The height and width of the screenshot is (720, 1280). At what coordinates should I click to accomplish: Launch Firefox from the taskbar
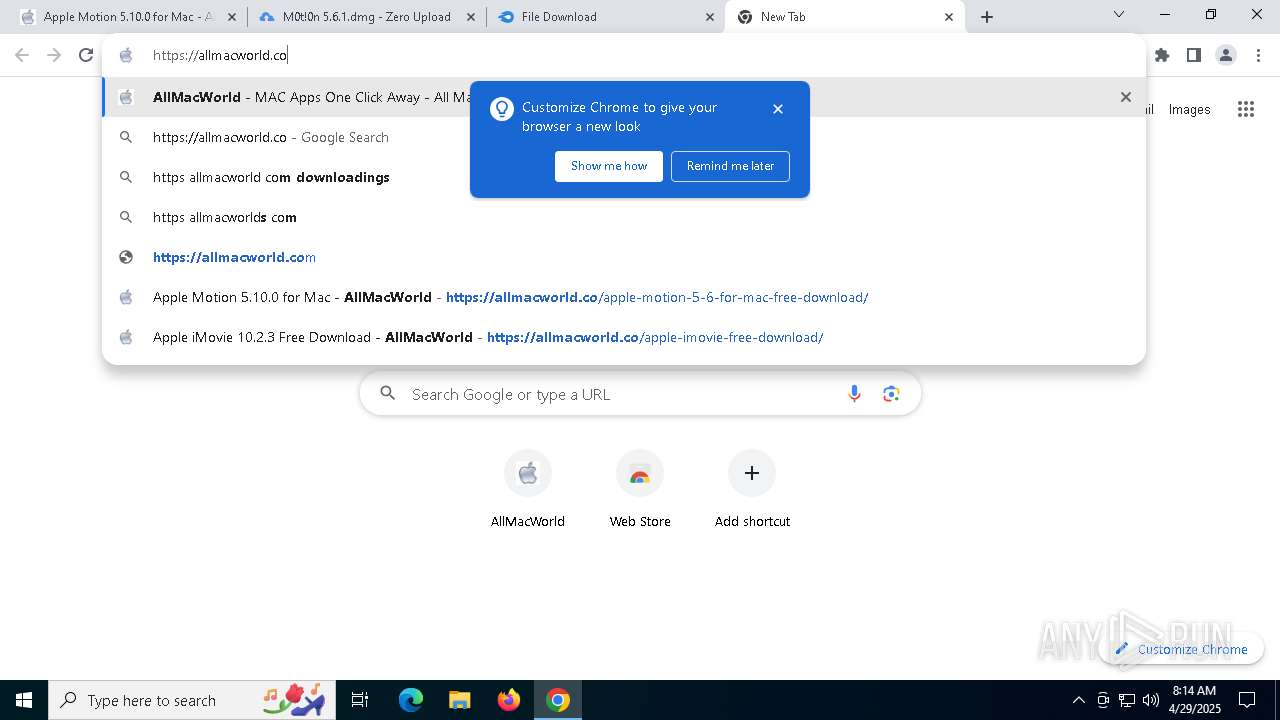[508, 700]
